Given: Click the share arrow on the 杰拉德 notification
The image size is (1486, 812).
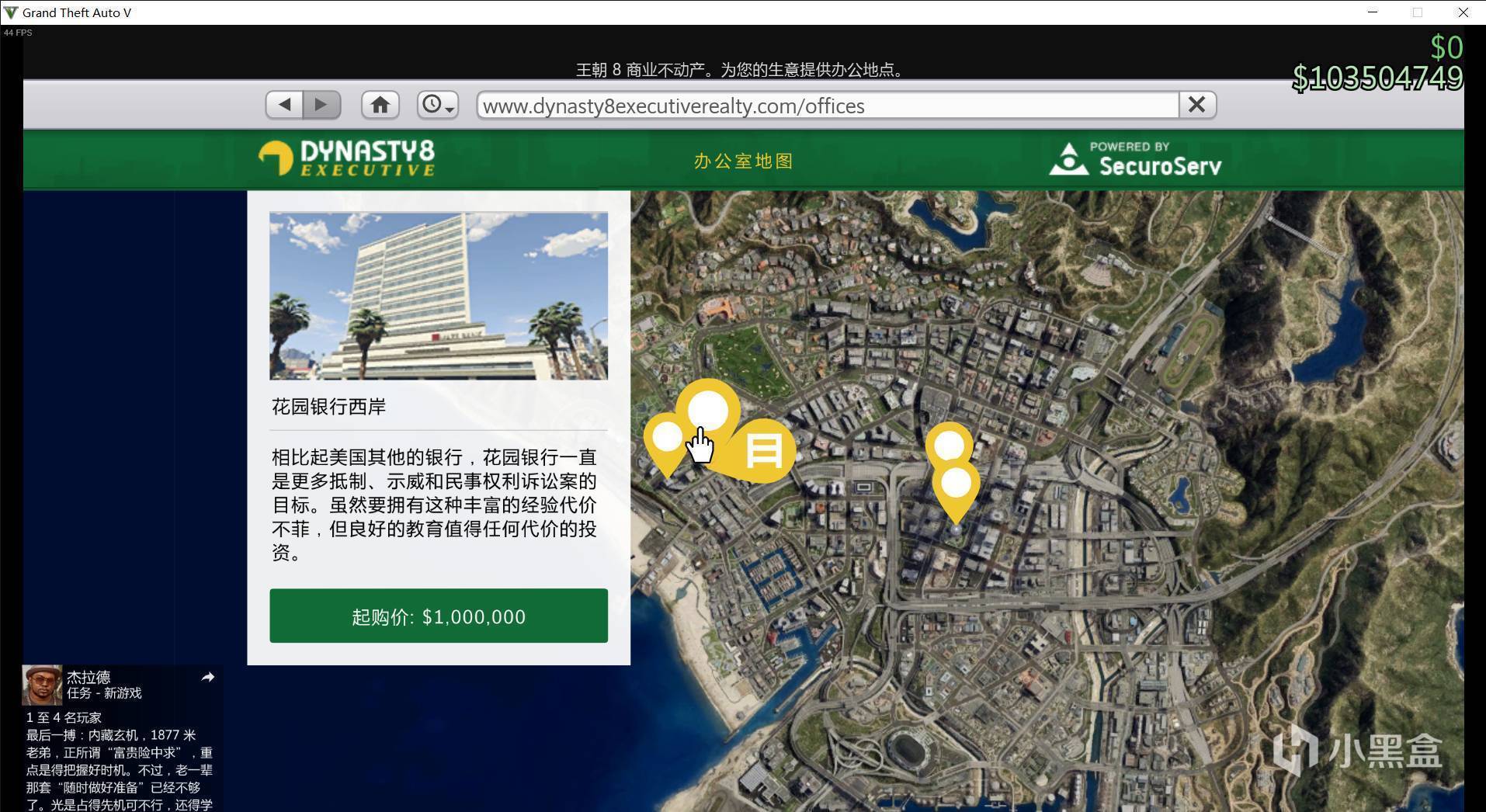Looking at the screenshot, I should click(207, 677).
